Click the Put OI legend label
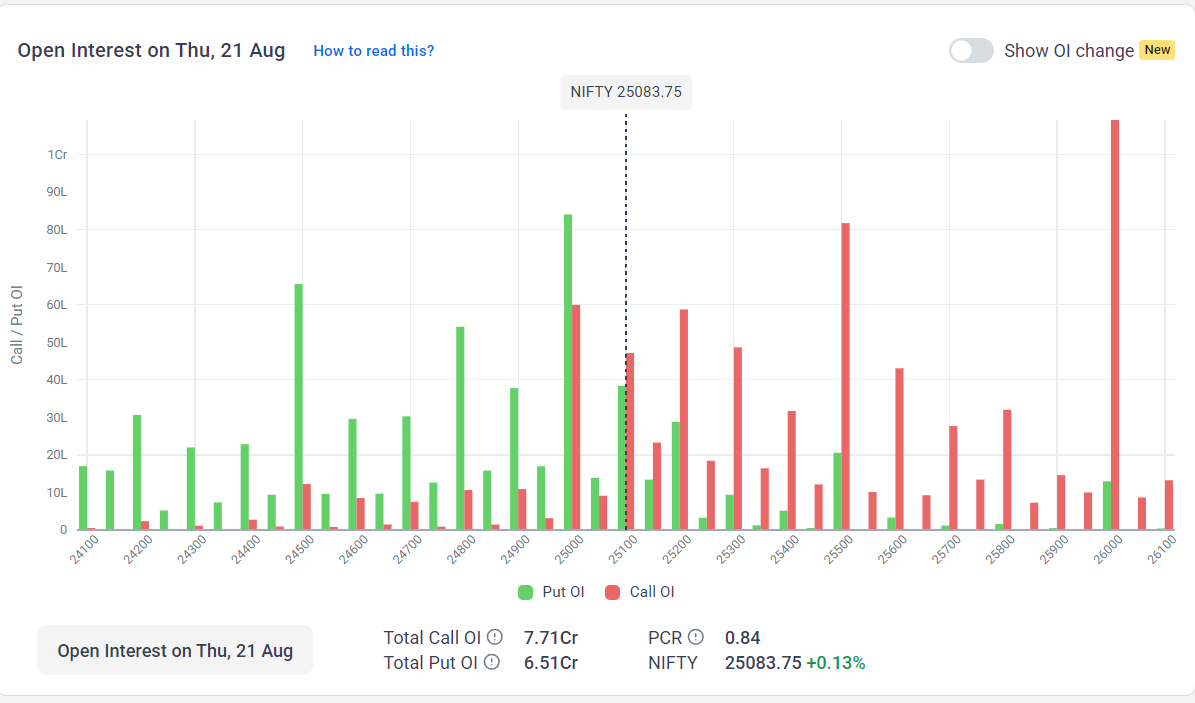The image size is (1195, 703). coord(563,592)
